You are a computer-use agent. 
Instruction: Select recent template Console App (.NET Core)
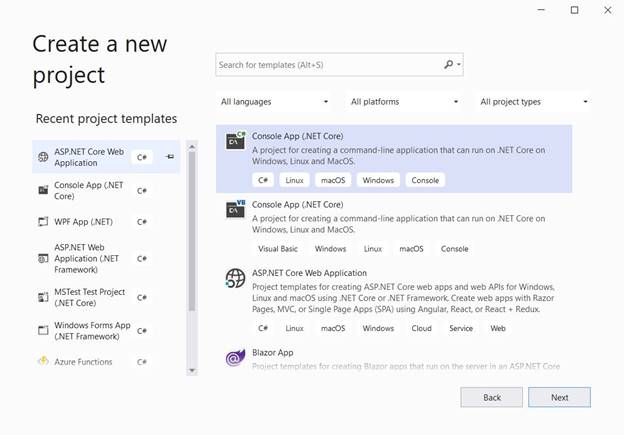coord(106,190)
